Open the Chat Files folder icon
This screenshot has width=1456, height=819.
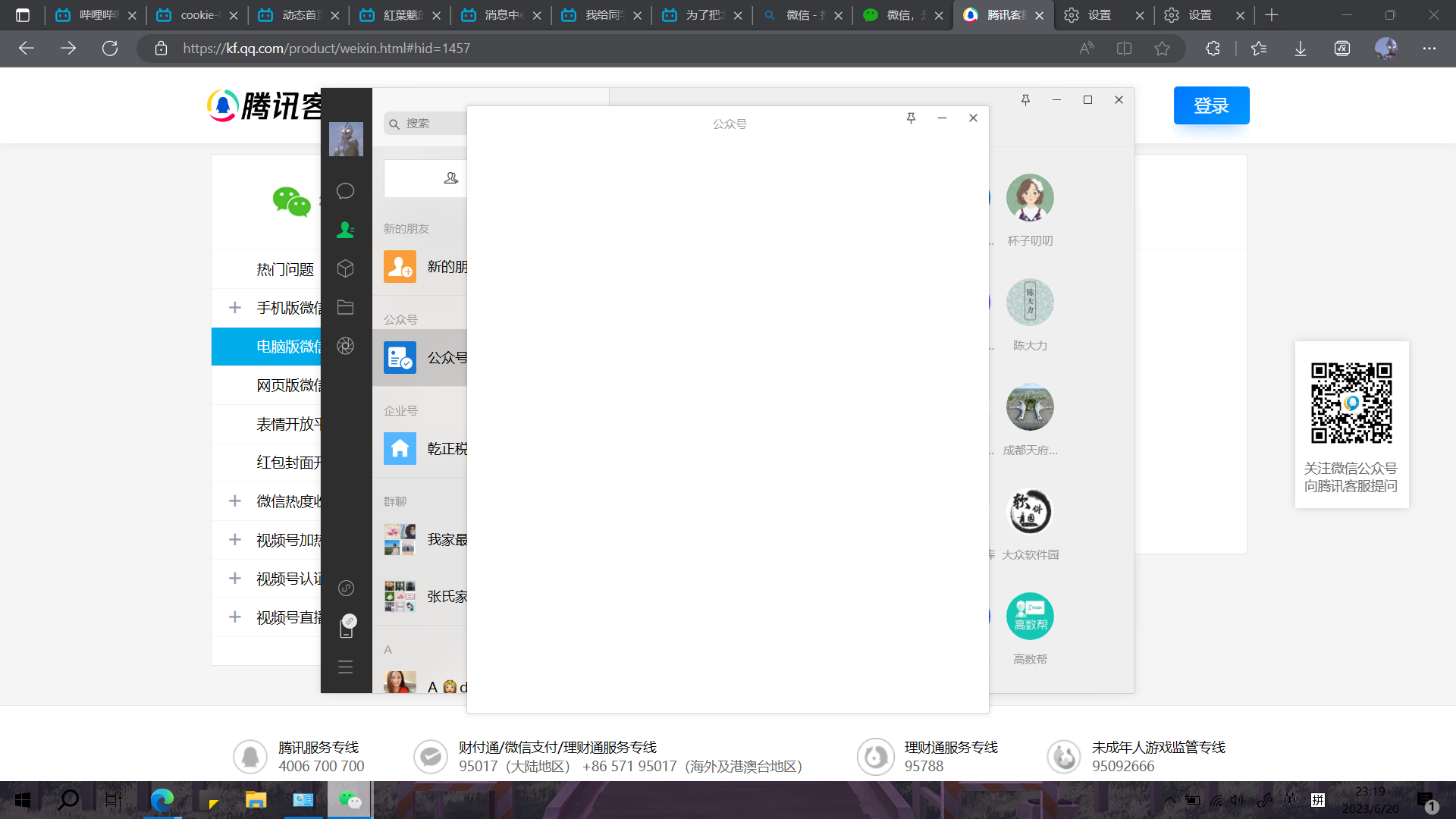coord(346,307)
